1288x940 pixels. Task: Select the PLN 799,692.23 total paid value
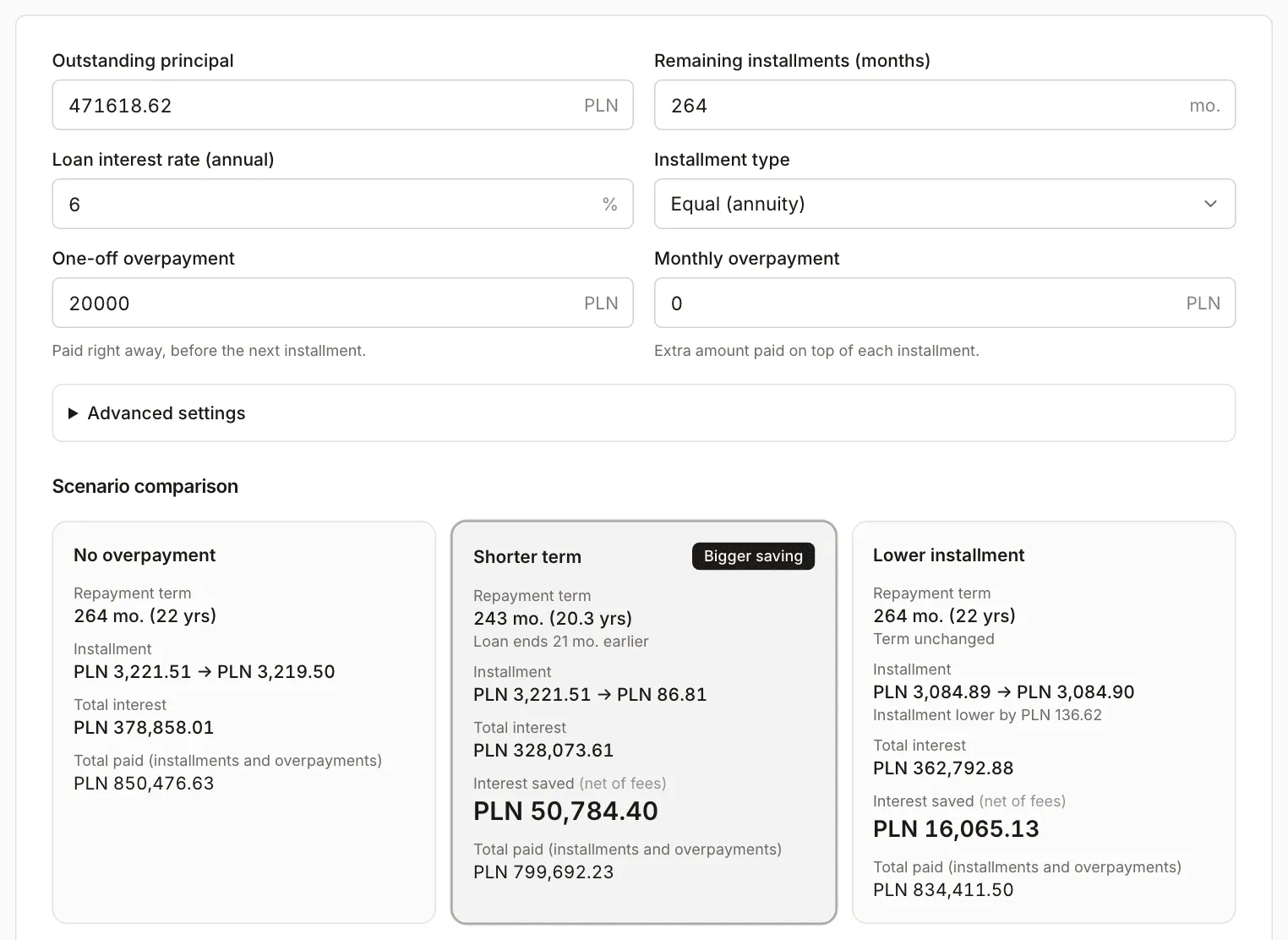(x=543, y=872)
